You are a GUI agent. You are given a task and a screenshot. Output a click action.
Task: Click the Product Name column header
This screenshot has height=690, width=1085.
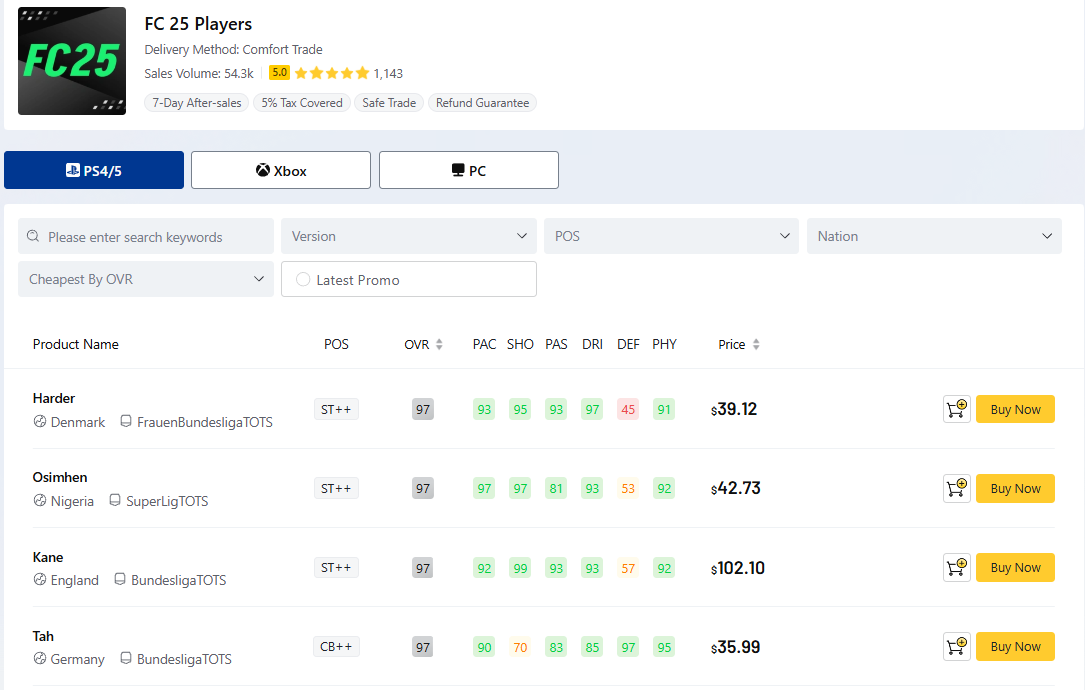point(75,344)
